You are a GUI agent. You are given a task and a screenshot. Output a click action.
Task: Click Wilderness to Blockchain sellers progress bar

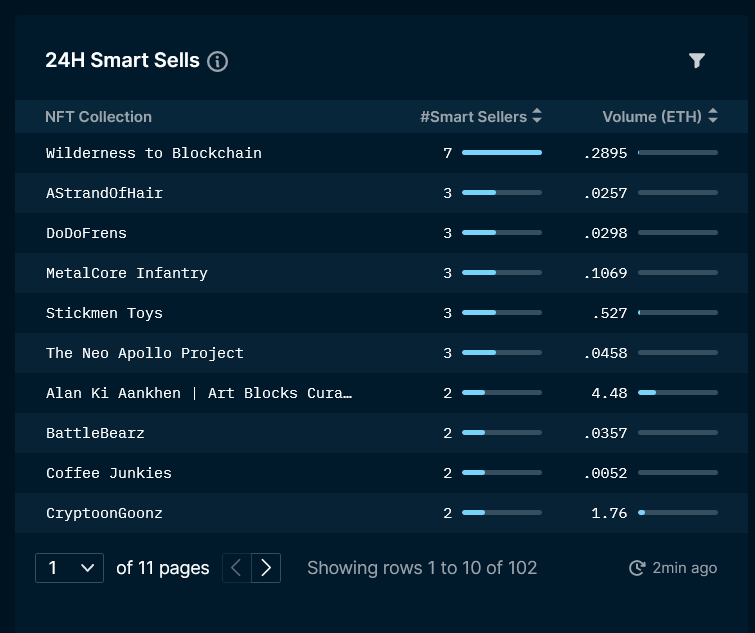point(502,153)
